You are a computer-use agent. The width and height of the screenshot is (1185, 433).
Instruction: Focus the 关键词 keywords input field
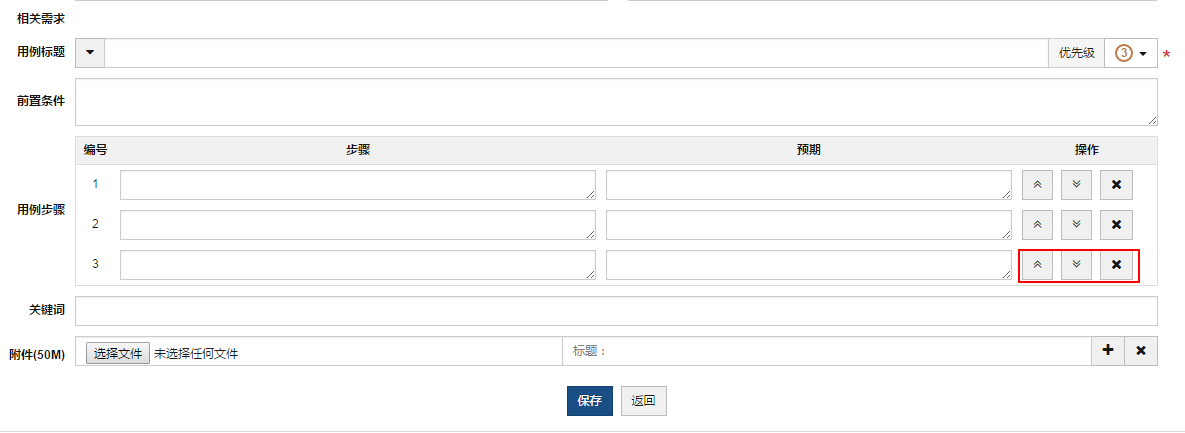pyautogui.click(x=616, y=311)
